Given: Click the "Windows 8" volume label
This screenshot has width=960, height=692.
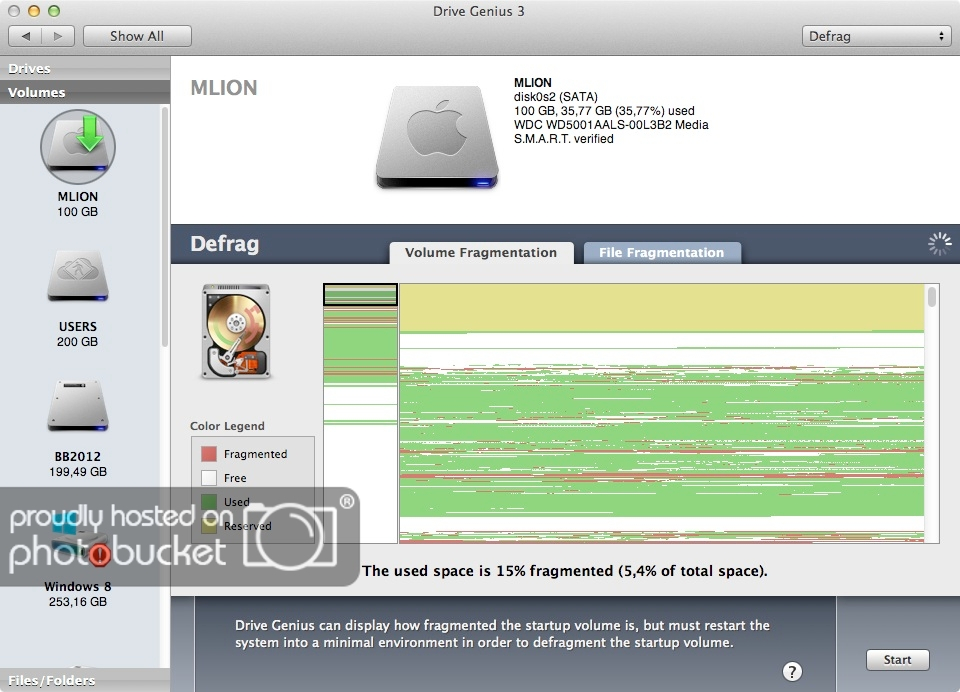Looking at the screenshot, I should point(78,586).
